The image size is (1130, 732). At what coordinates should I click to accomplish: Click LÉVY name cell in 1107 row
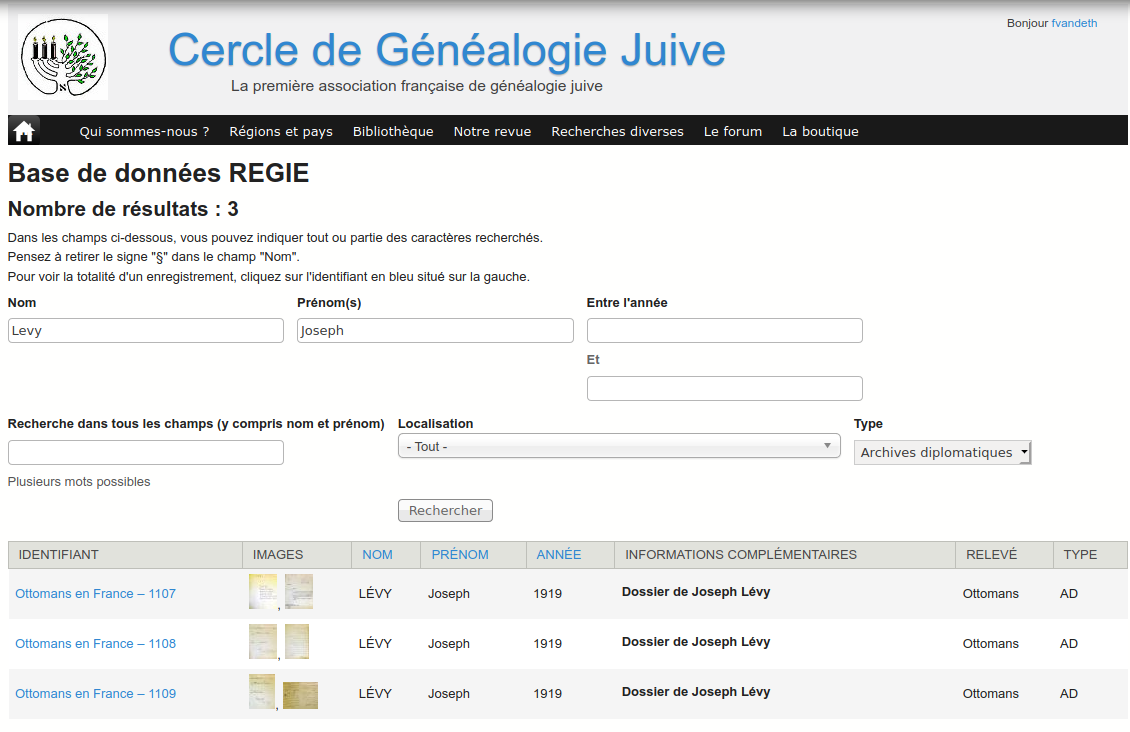click(x=375, y=594)
